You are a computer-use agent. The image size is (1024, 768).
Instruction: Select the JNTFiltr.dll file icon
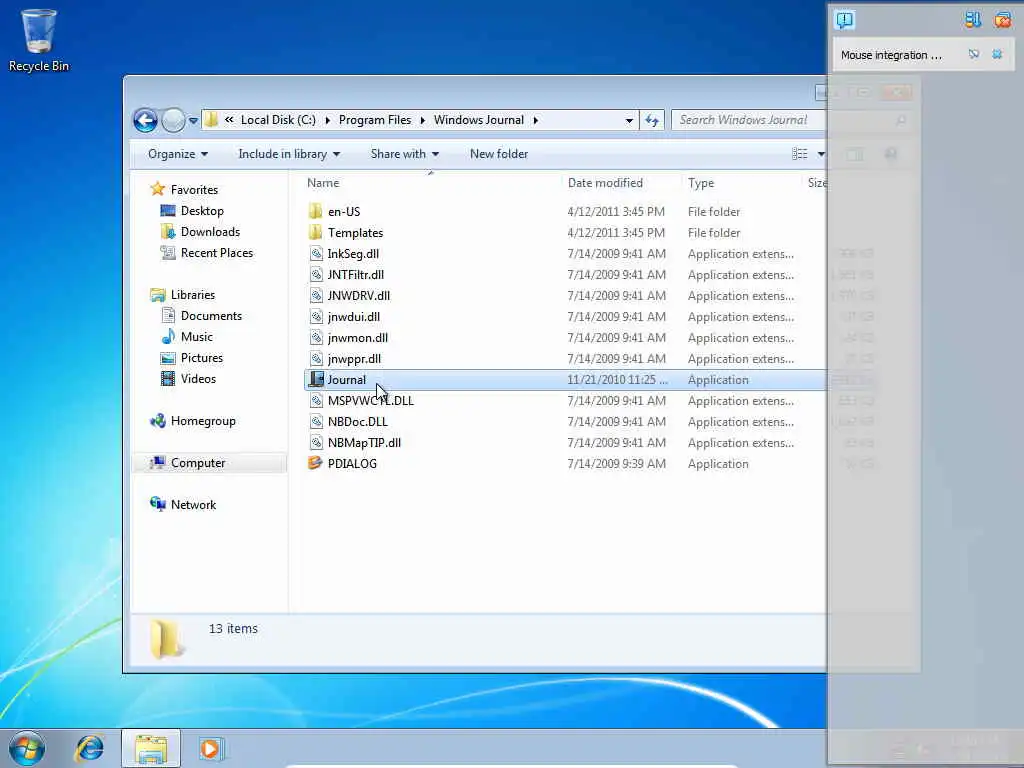tap(315, 274)
